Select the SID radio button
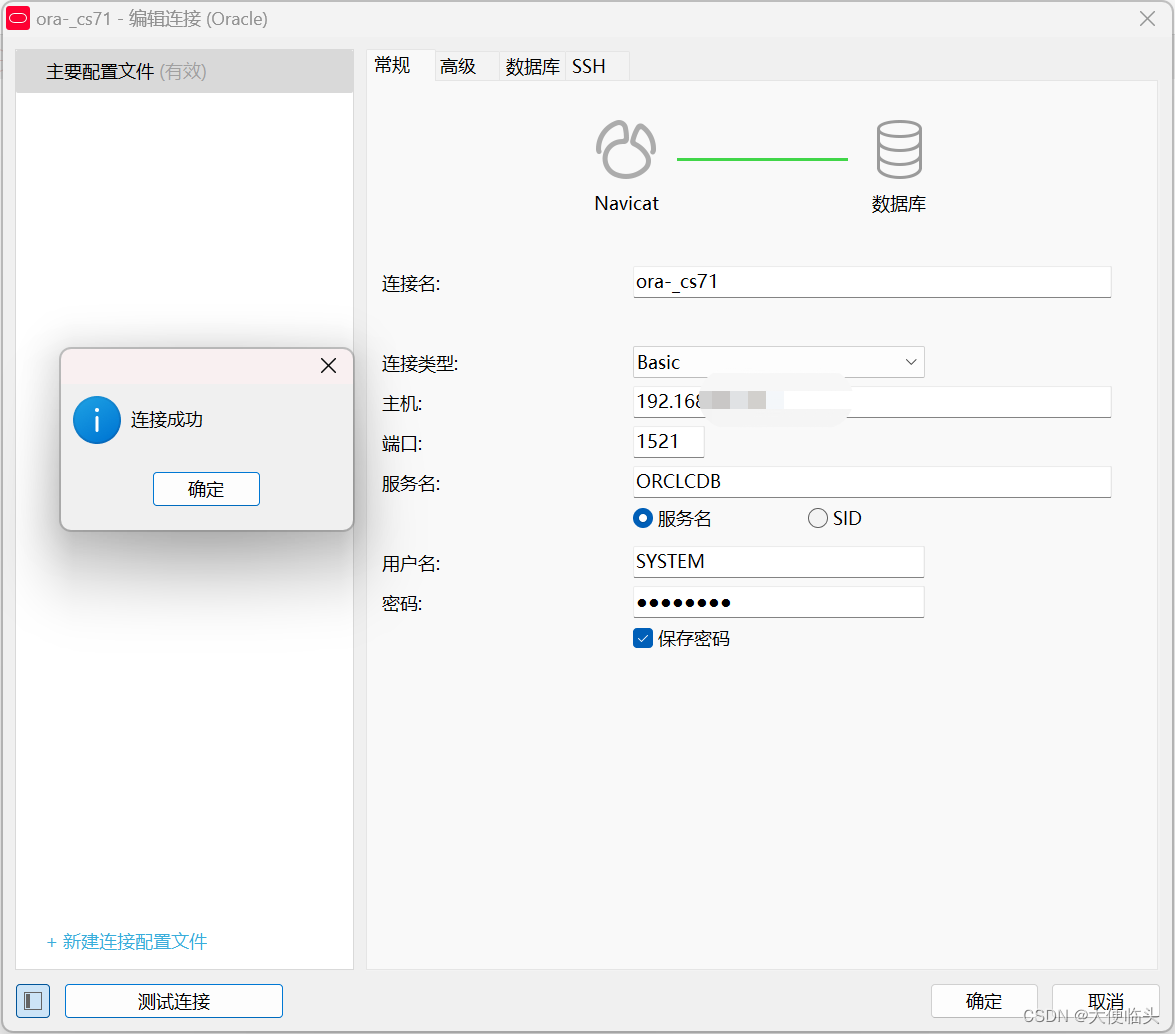 [818, 518]
